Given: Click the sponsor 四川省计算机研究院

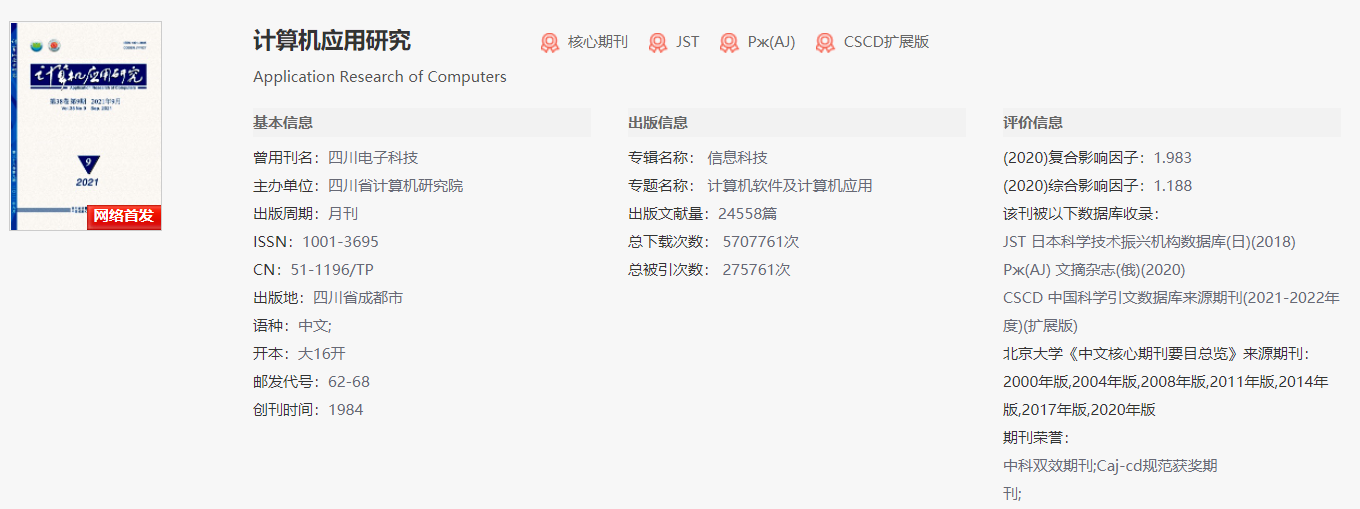Looking at the screenshot, I should pos(396,186).
